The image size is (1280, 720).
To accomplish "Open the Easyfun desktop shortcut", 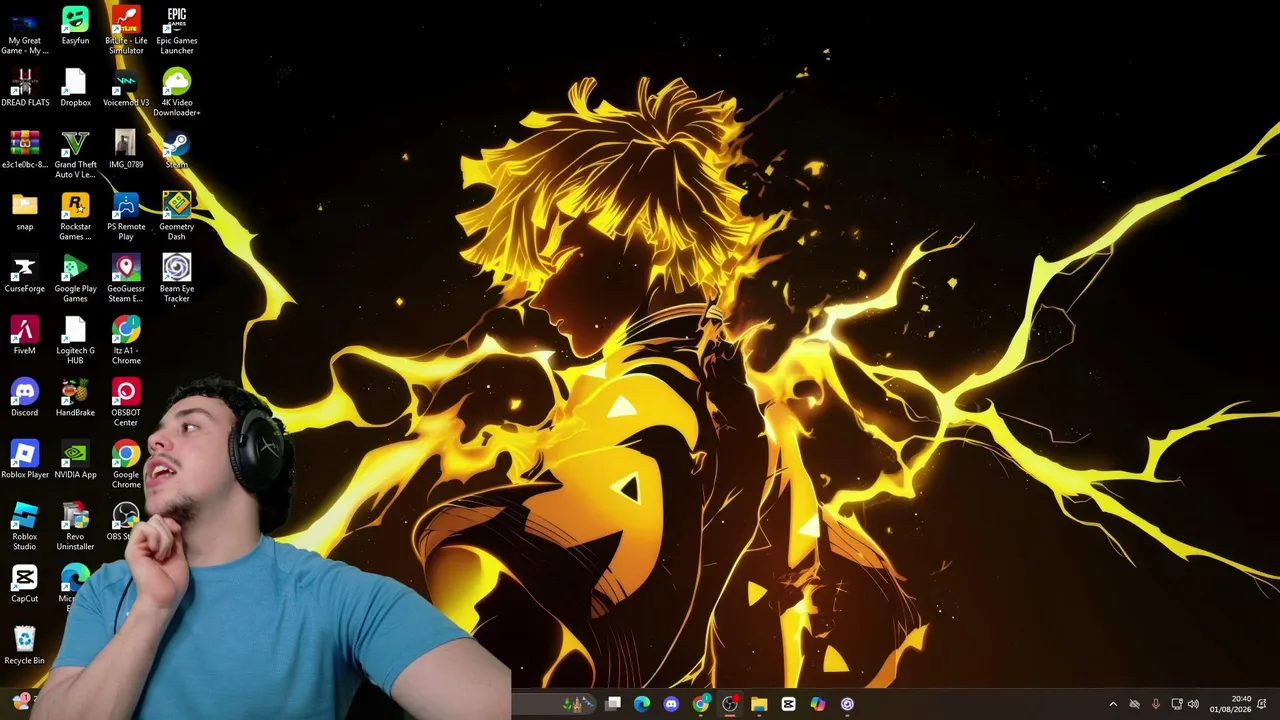I will pyautogui.click(x=75, y=25).
